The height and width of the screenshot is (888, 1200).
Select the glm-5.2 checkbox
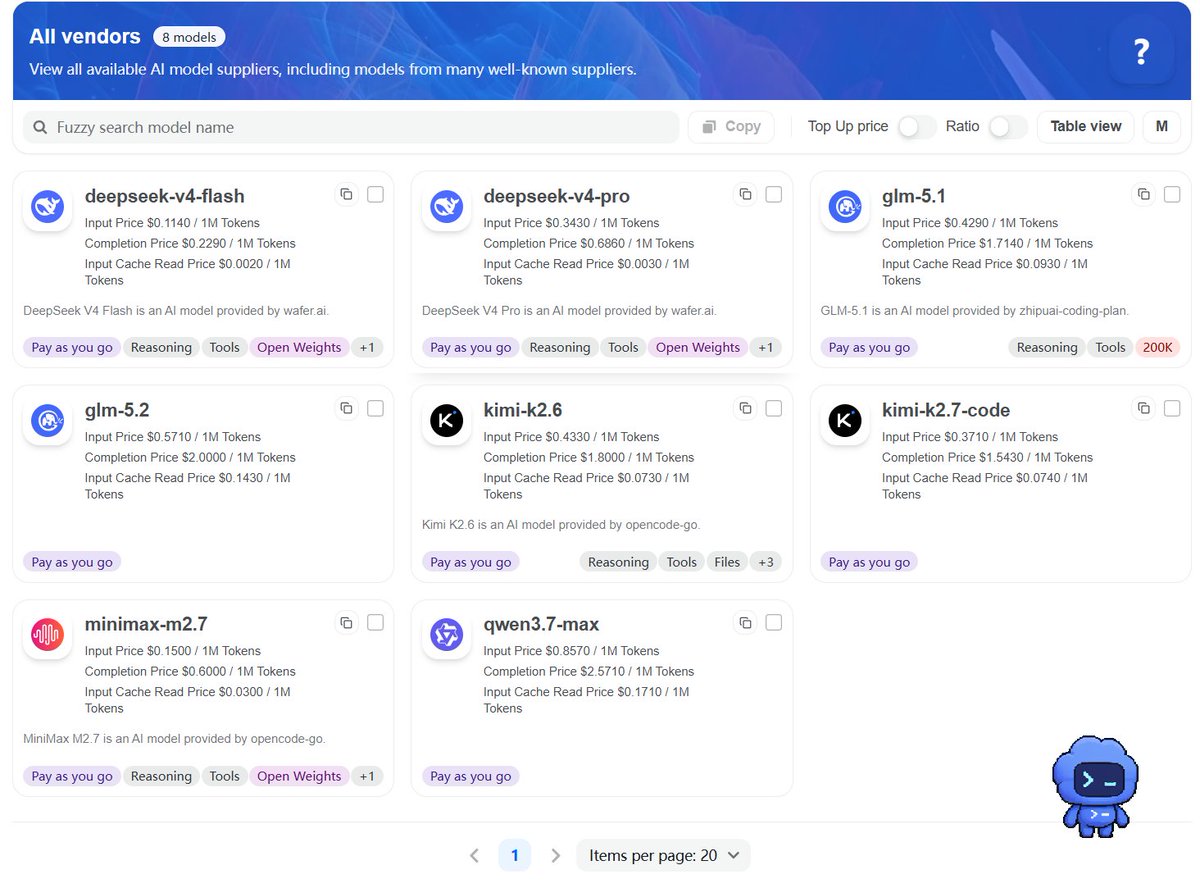[375, 408]
